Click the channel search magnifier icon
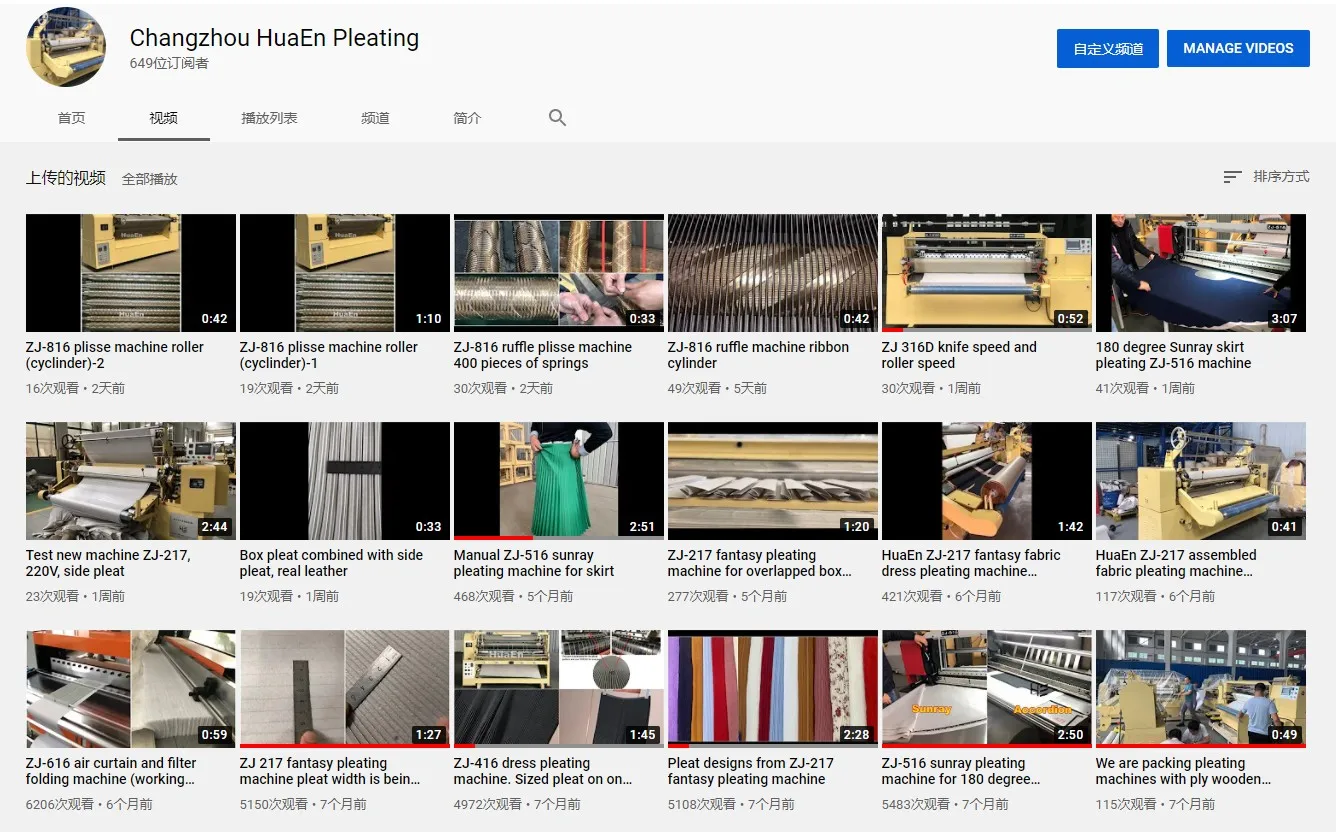 pos(557,118)
